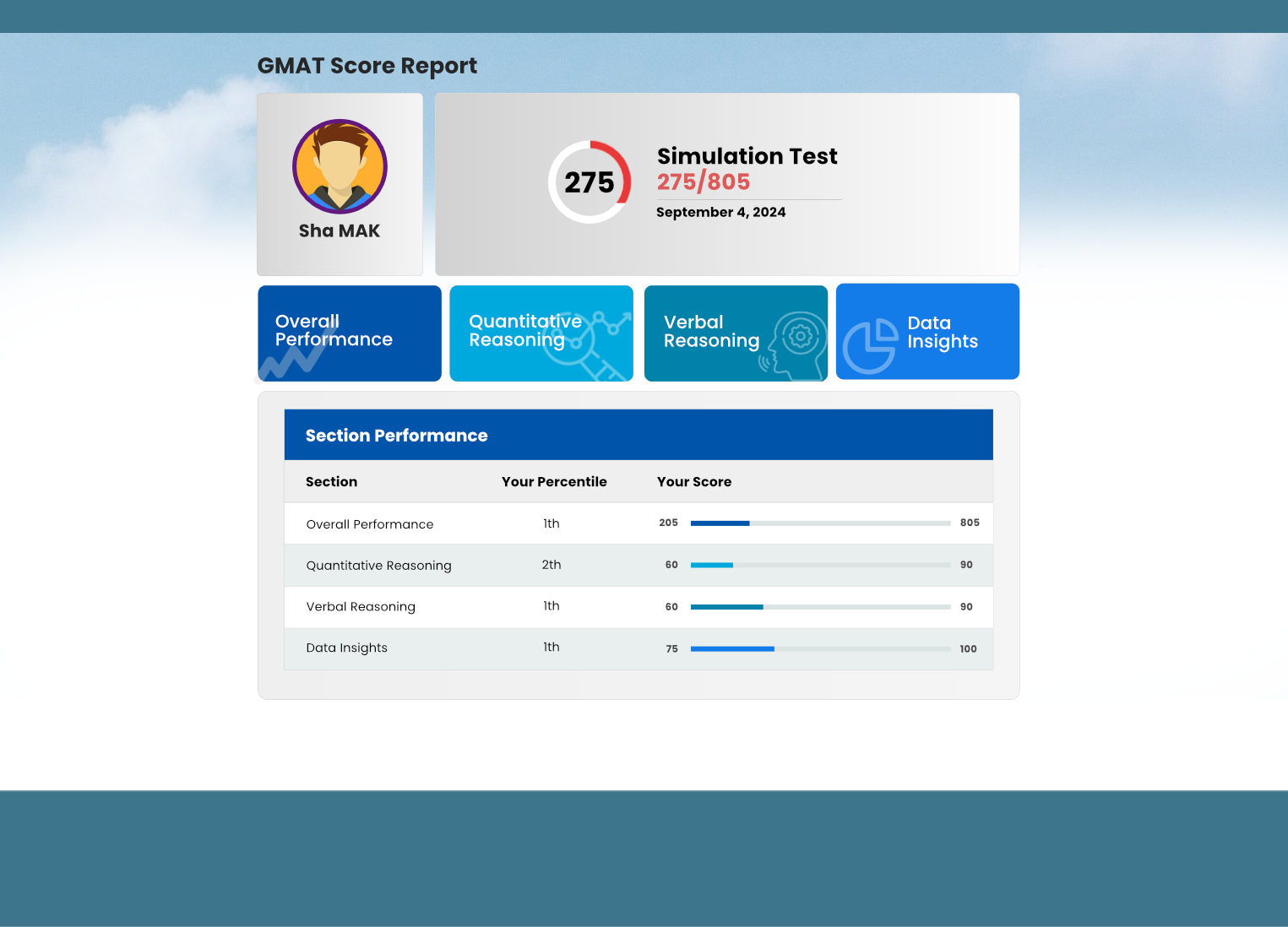Viewport: 1288px width, 927px height.
Task: Select the Quantitative Reasoning row label
Action: coord(378,566)
